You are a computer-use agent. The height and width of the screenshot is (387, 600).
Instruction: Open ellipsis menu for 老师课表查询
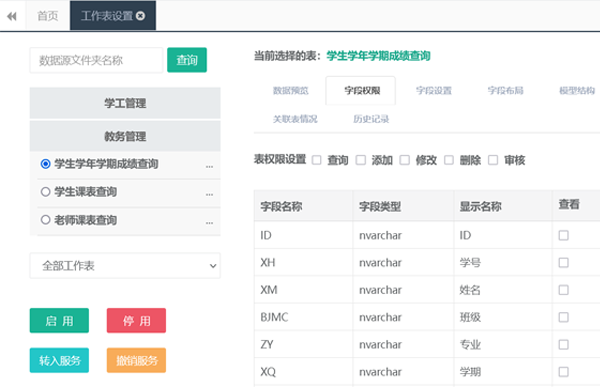pos(209,223)
